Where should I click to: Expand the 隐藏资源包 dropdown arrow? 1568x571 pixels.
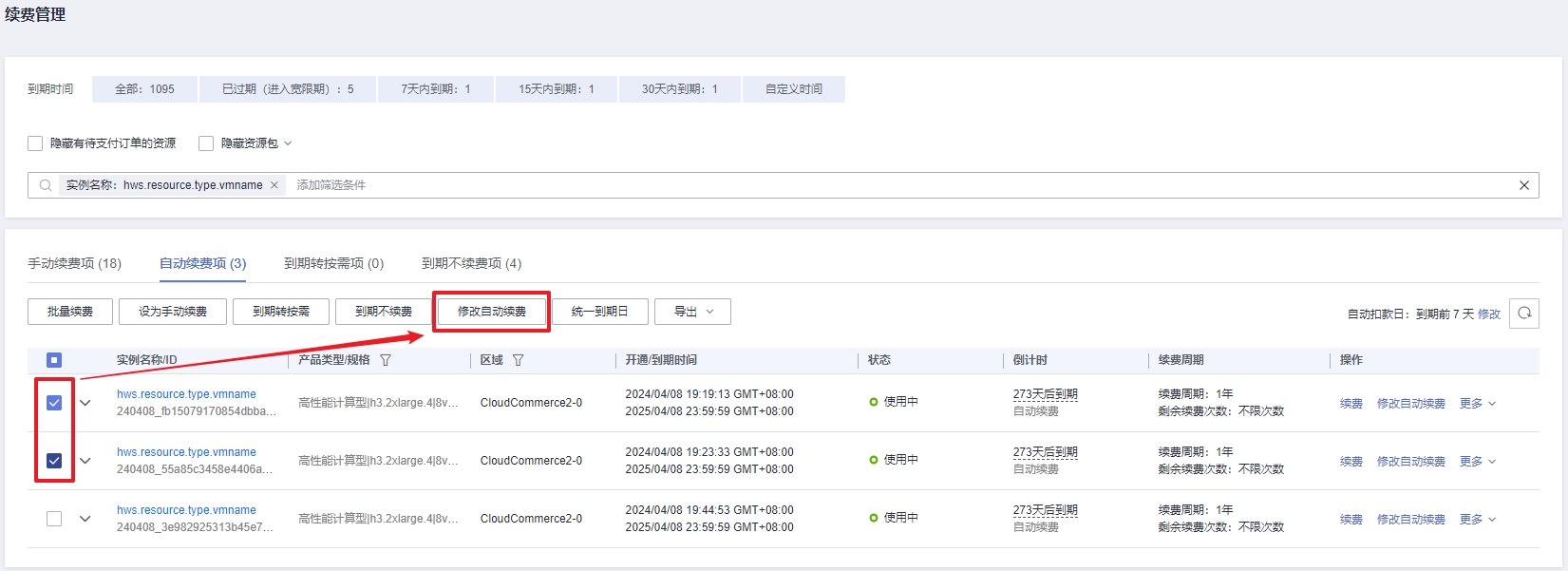(x=289, y=143)
